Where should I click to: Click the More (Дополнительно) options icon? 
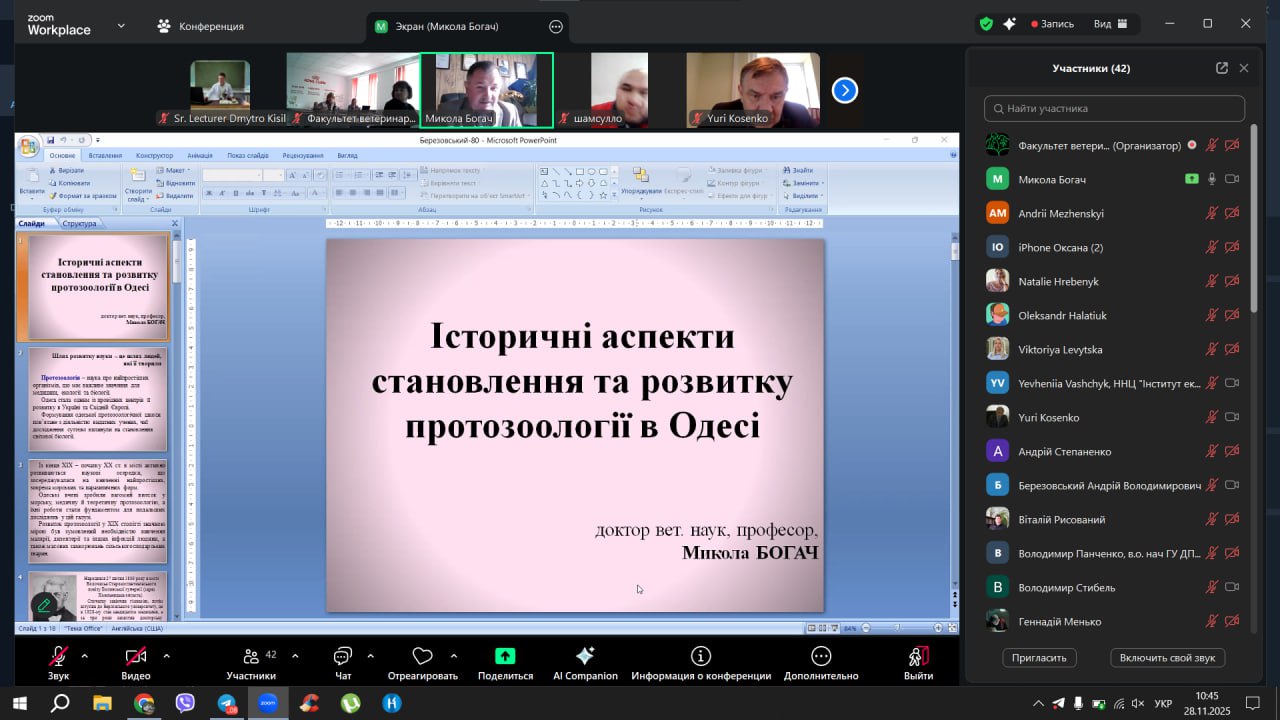[x=821, y=656]
